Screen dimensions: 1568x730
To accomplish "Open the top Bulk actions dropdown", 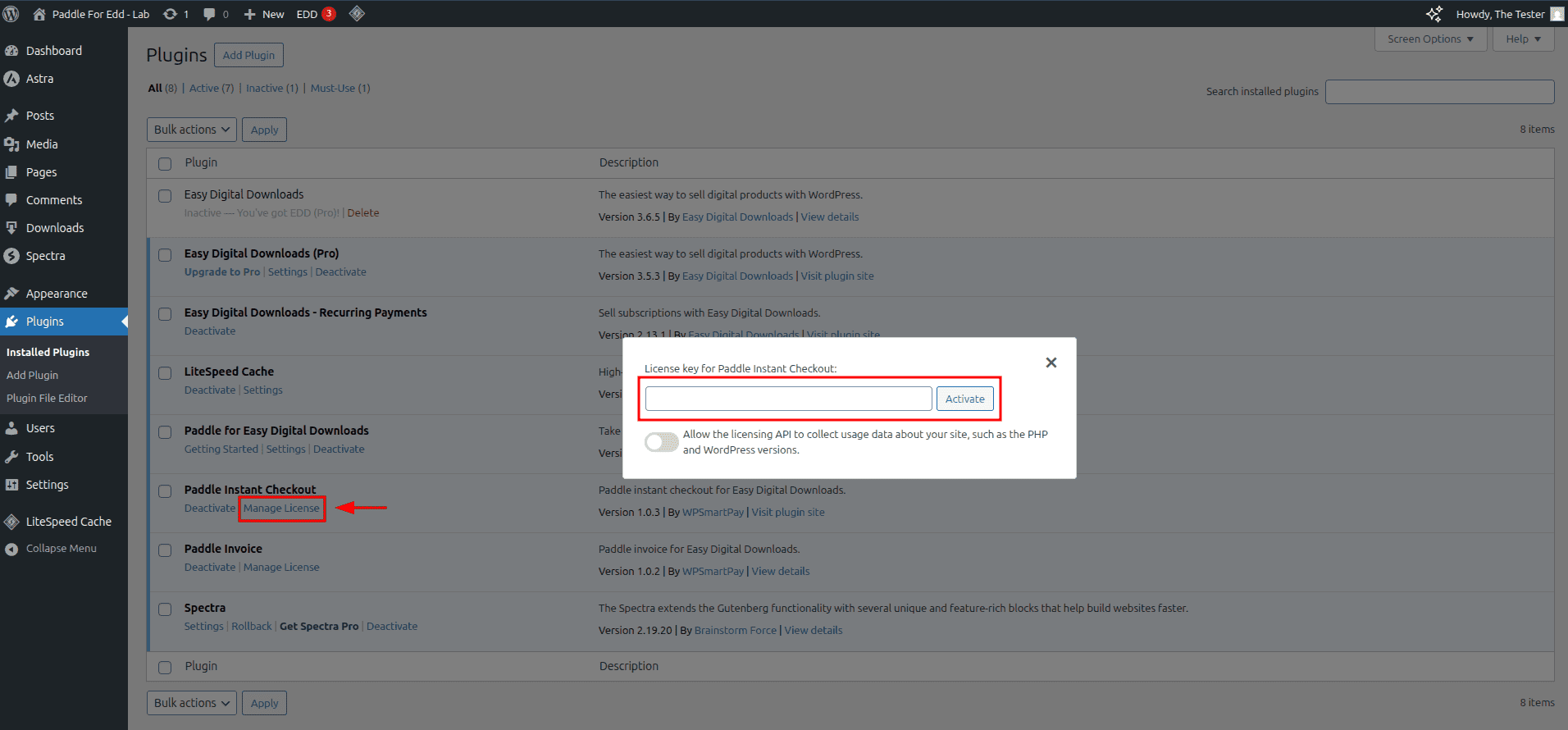I will click(192, 130).
